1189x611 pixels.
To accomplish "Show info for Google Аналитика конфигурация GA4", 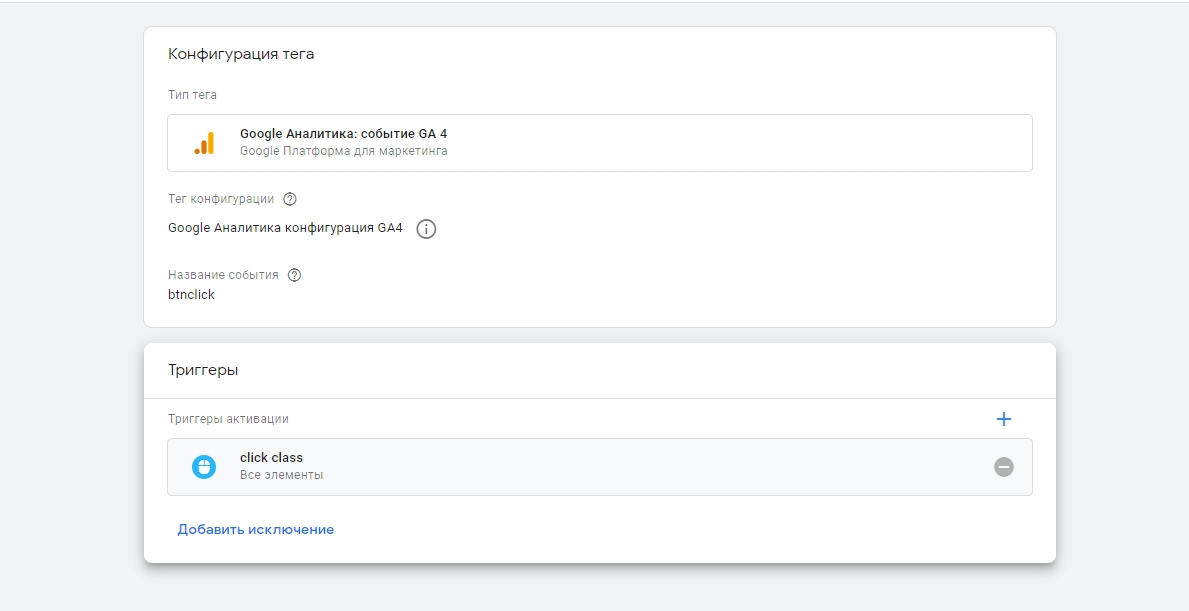I will (426, 229).
